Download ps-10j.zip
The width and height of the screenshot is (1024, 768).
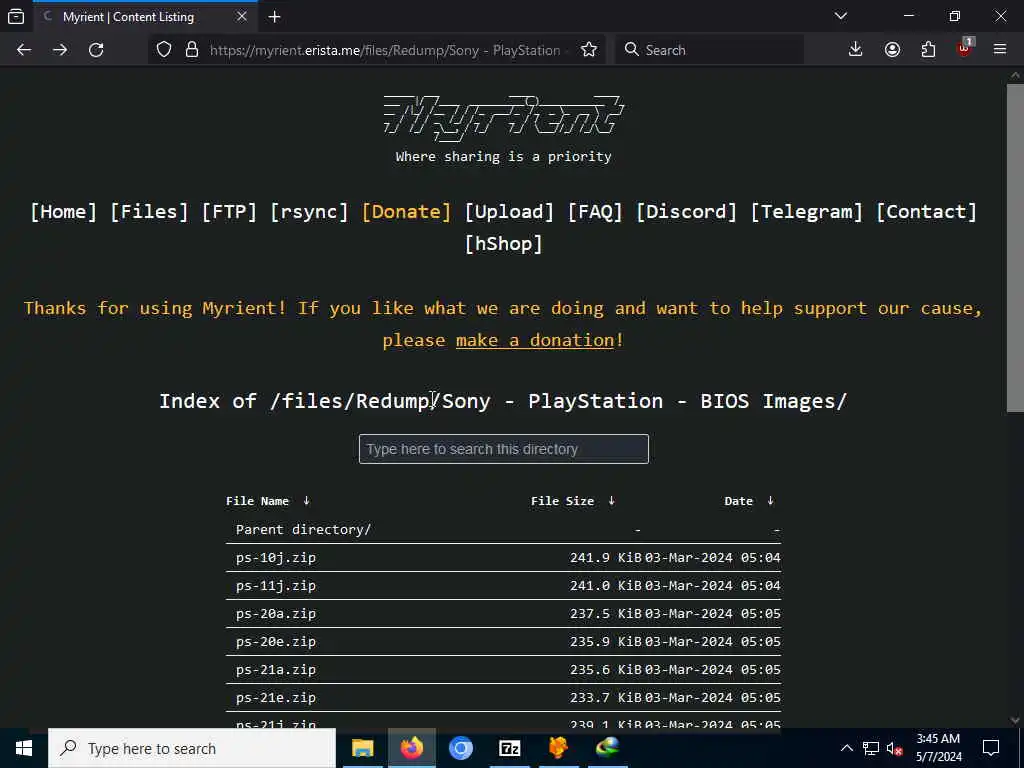coord(276,558)
